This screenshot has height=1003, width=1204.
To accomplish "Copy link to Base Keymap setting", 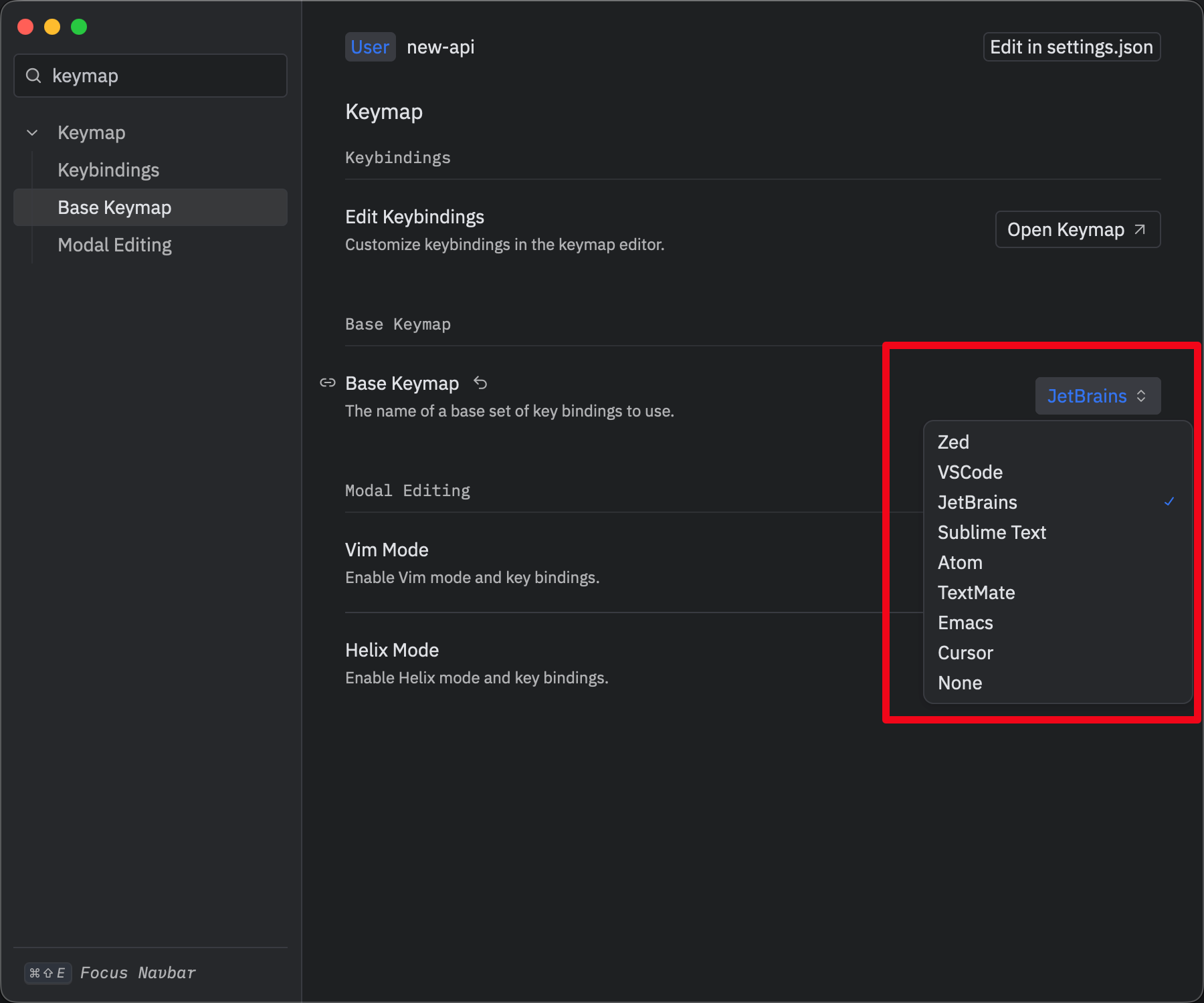I will (x=327, y=382).
